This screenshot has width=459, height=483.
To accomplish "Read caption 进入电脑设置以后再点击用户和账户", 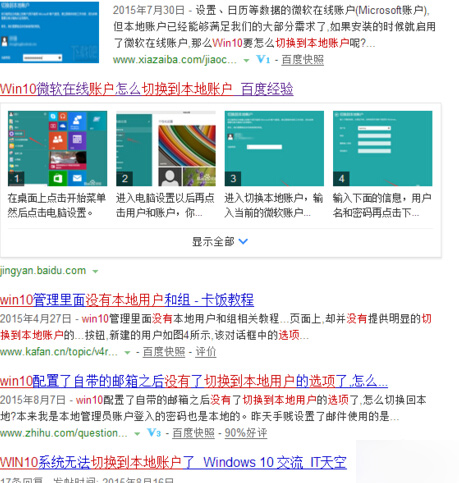I will coord(165,205).
